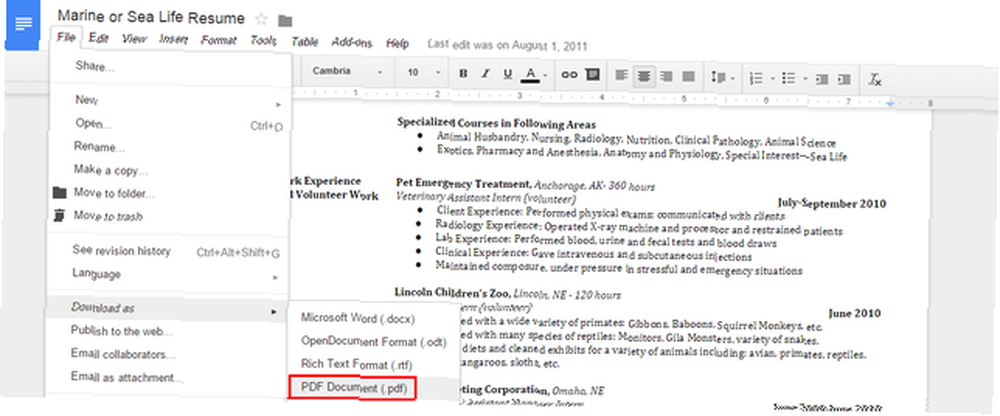Screen dimensions: 1000x416
Task: Click the date 'July-September 2010'
Action: [x=832, y=204]
